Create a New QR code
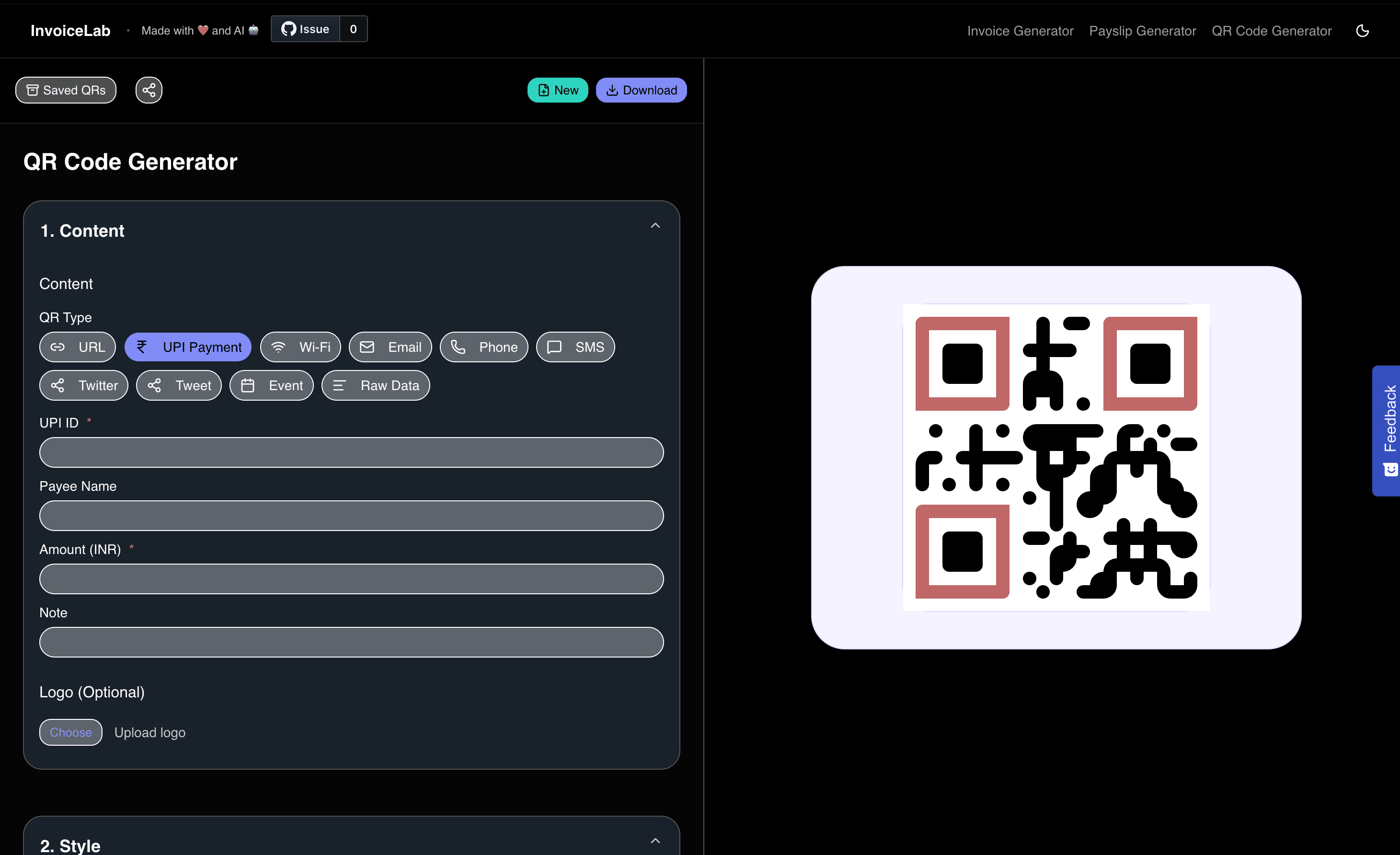The image size is (1400, 855). point(557,91)
